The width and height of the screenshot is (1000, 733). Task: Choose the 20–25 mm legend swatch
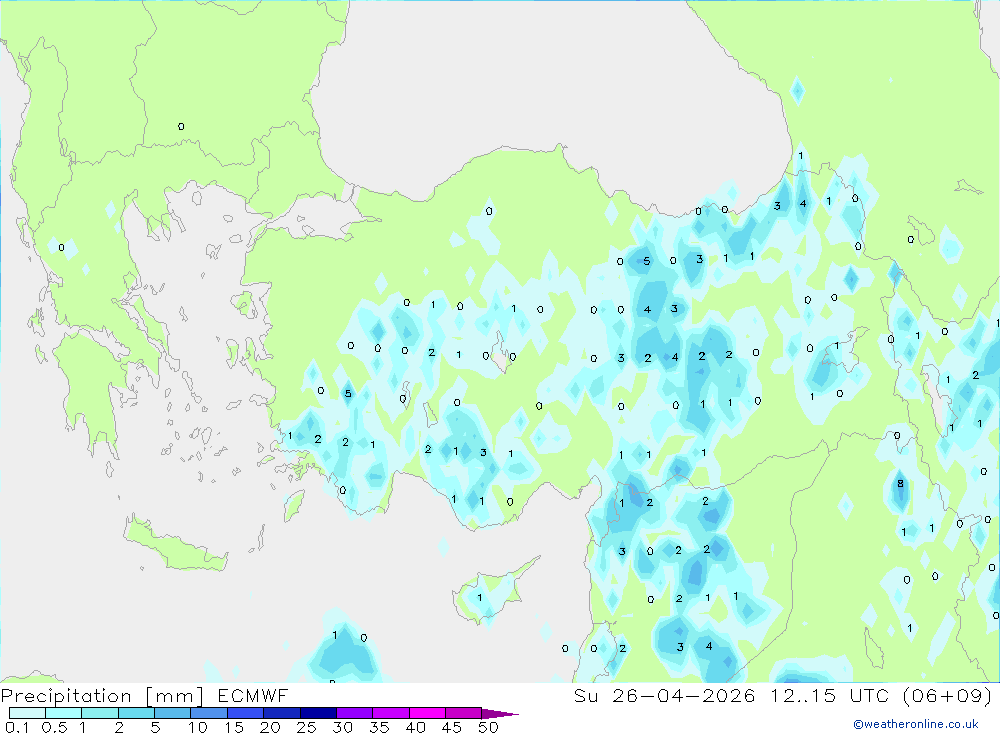click(282, 713)
